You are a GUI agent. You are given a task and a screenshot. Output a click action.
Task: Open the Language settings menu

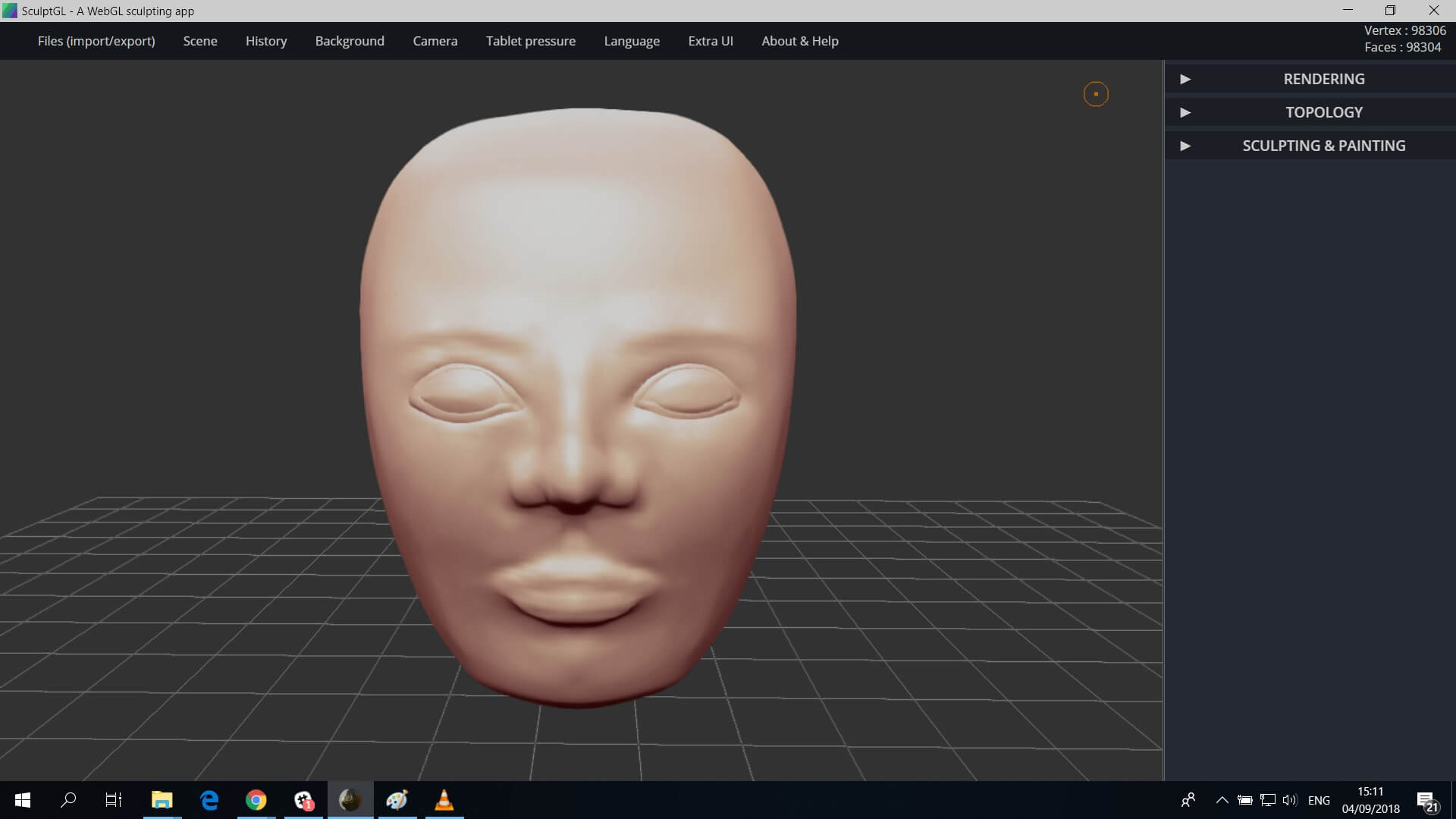tap(632, 41)
